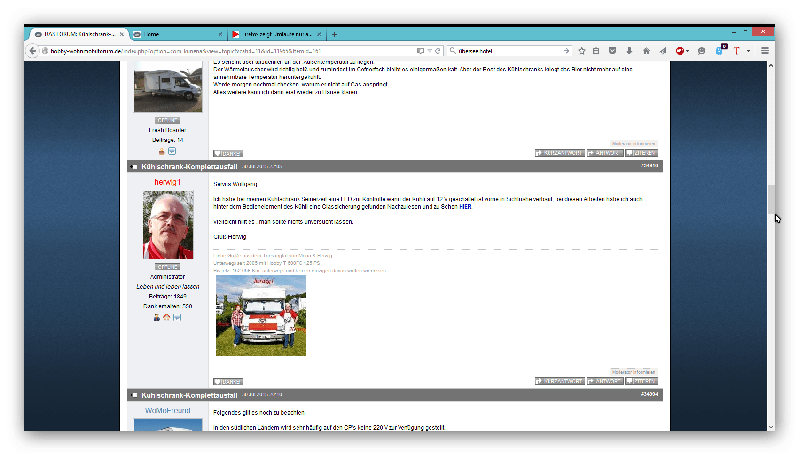Viewport: 800px width, 456px height.
Task: Click the homepage icon under herwig1's profile
Action: (x=168, y=317)
